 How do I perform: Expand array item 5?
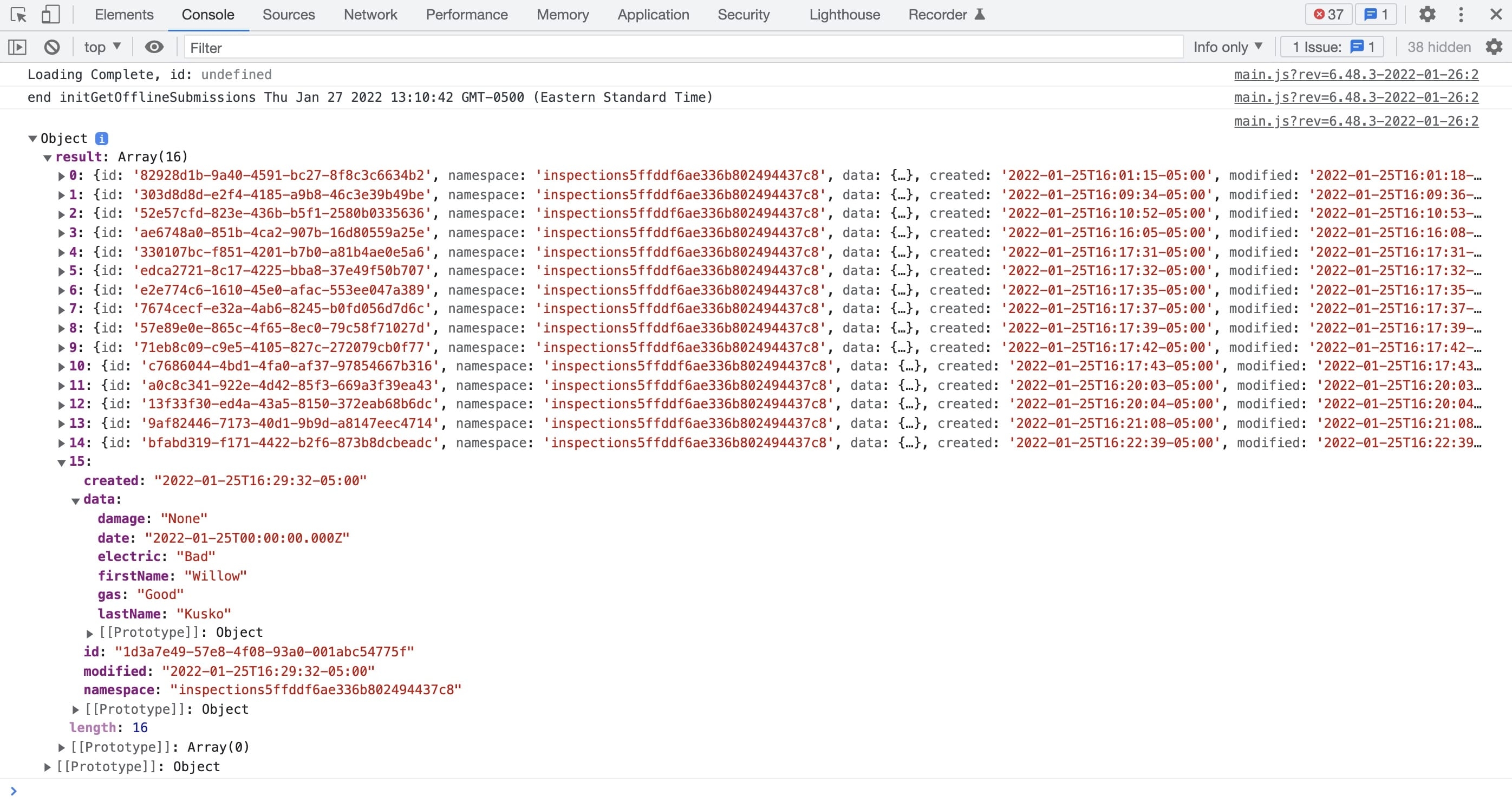(x=62, y=272)
